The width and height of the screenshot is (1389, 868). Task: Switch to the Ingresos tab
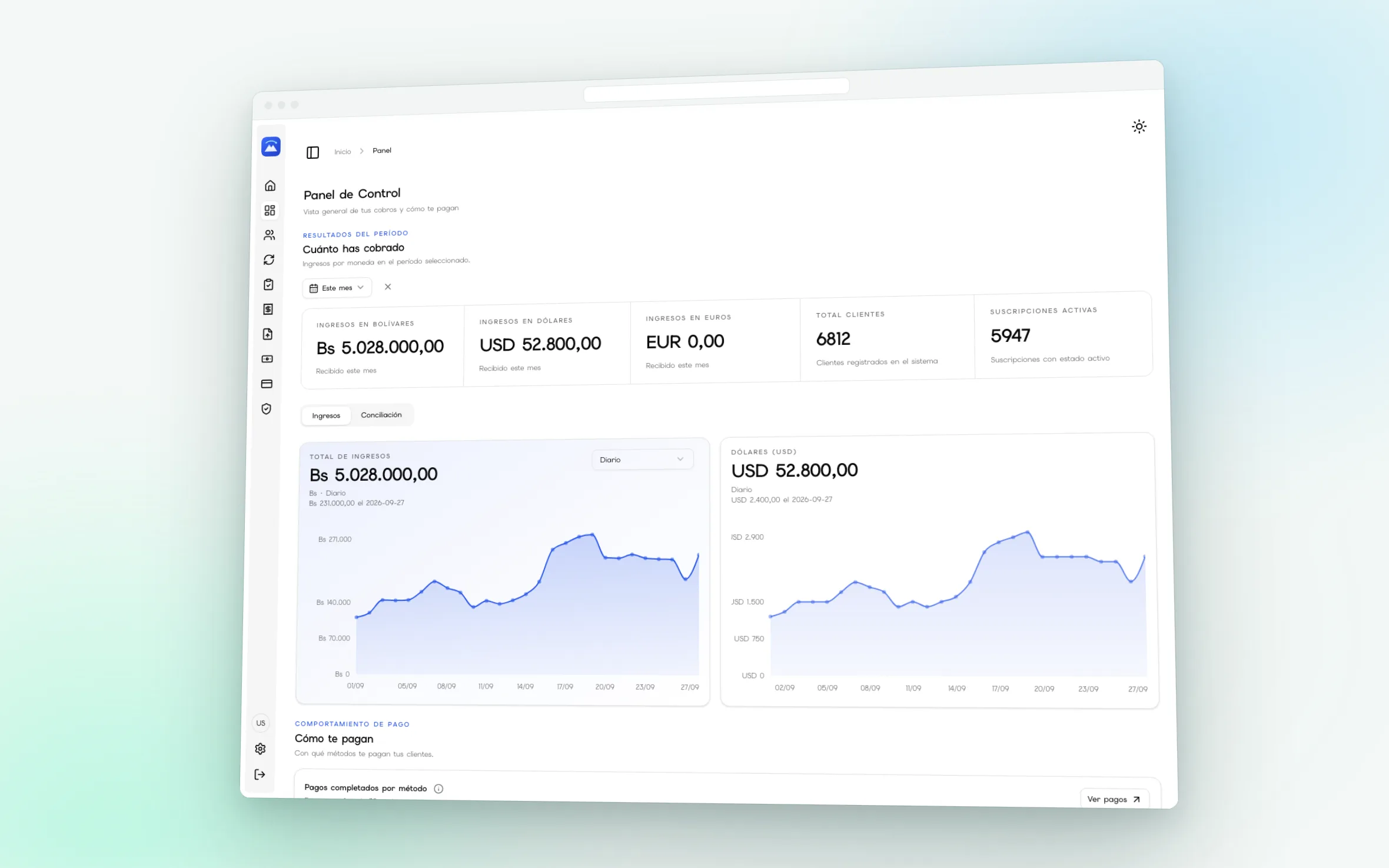pos(326,415)
